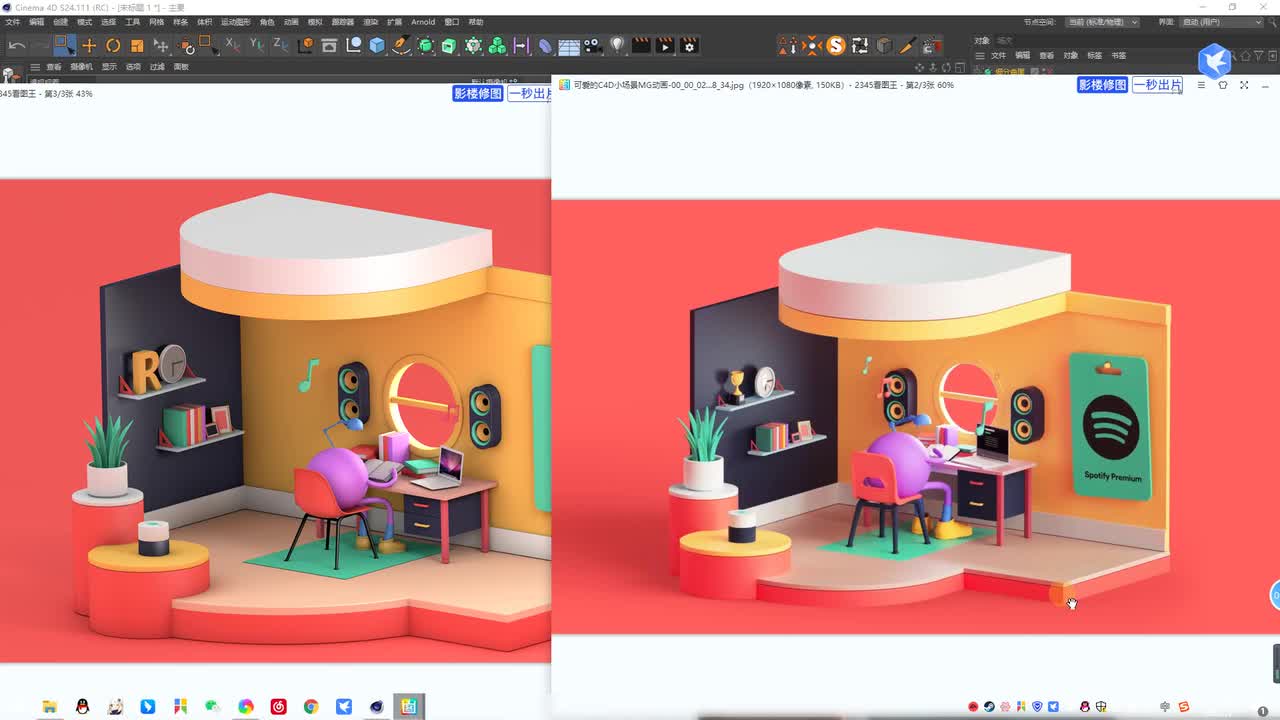Screen dimensions: 1280x720
Task: Select the Rotate tool
Action: [x=113, y=46]
